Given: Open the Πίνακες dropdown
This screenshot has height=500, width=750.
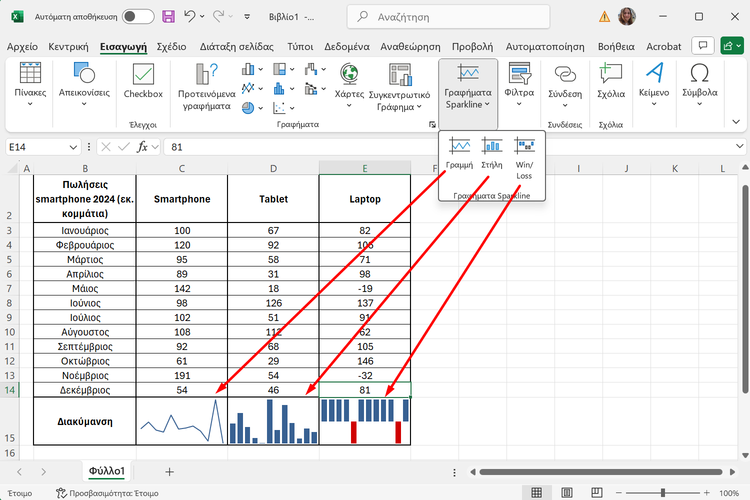Looking at the screenshot, I should pos(30,85).
